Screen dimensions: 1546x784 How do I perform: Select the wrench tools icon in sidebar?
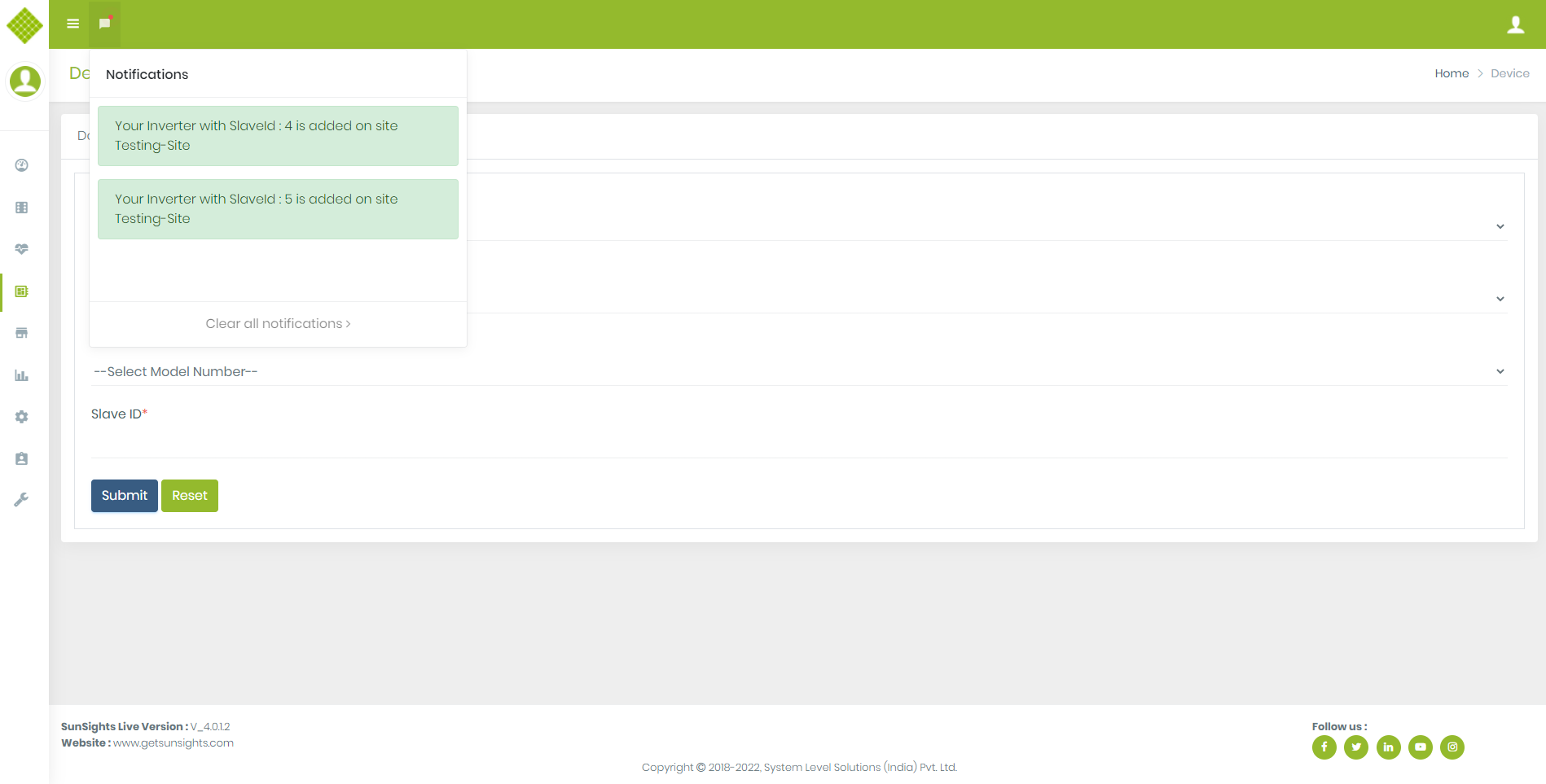[x=20, y=499]
